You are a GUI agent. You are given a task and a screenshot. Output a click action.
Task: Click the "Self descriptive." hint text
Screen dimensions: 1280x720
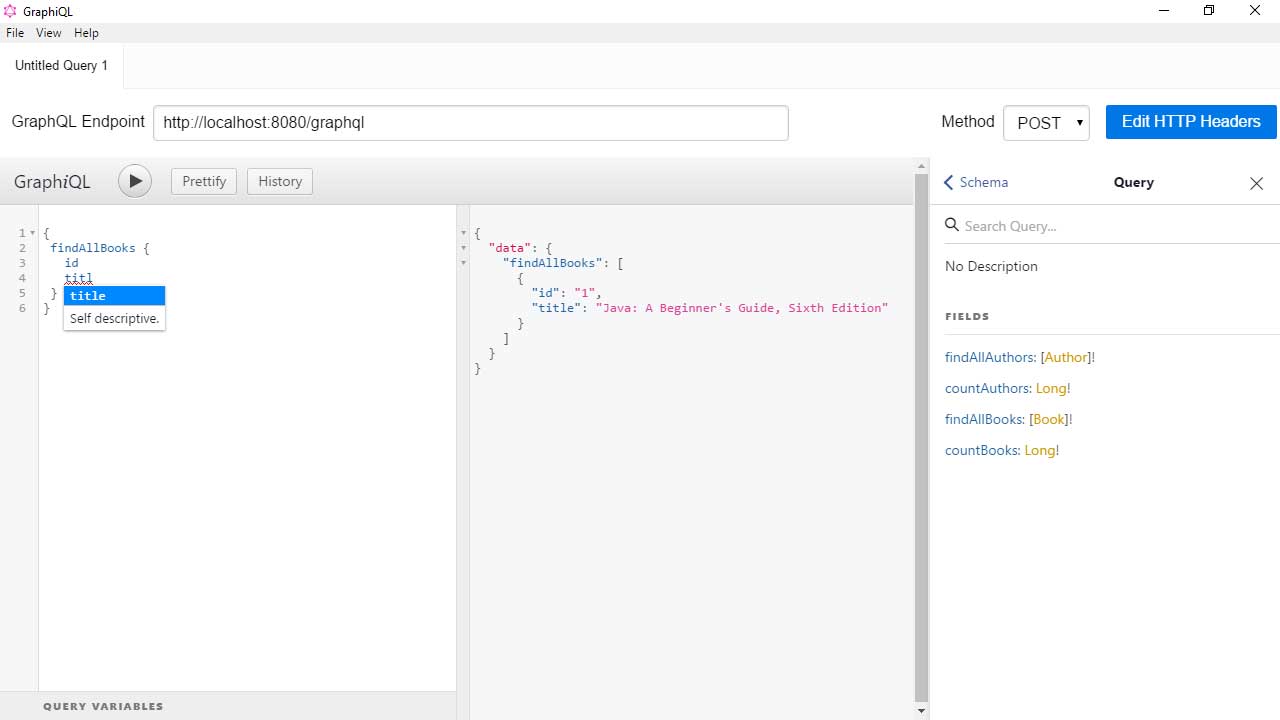(114, 318)
